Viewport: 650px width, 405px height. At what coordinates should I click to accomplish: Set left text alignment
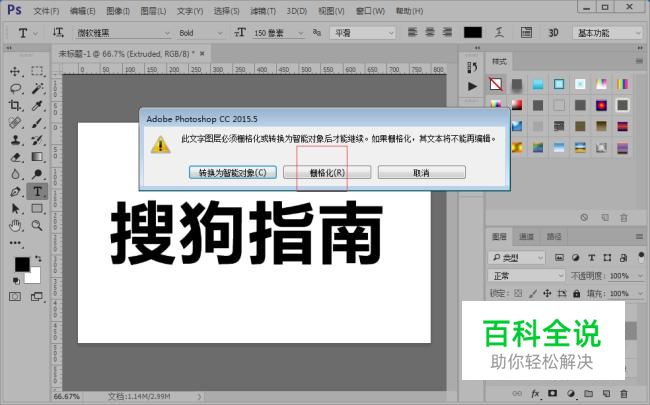point(412,32)
